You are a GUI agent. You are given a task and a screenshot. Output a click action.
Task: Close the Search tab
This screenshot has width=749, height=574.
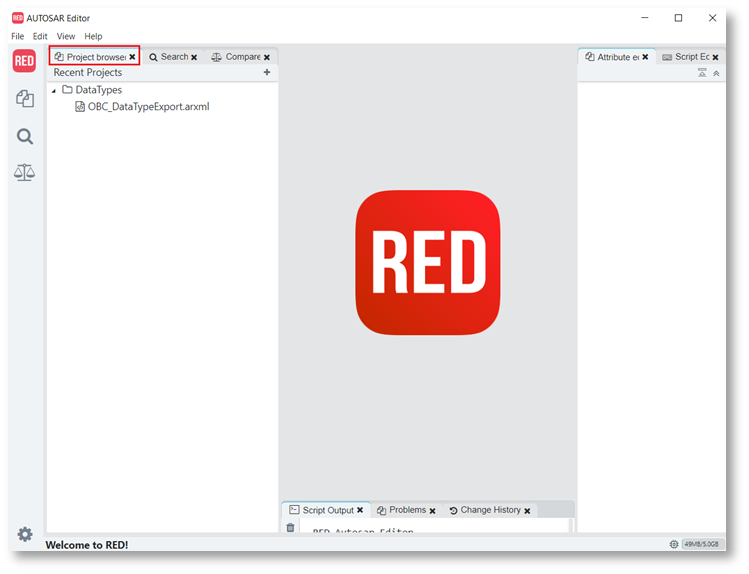[x=194, y=57]
